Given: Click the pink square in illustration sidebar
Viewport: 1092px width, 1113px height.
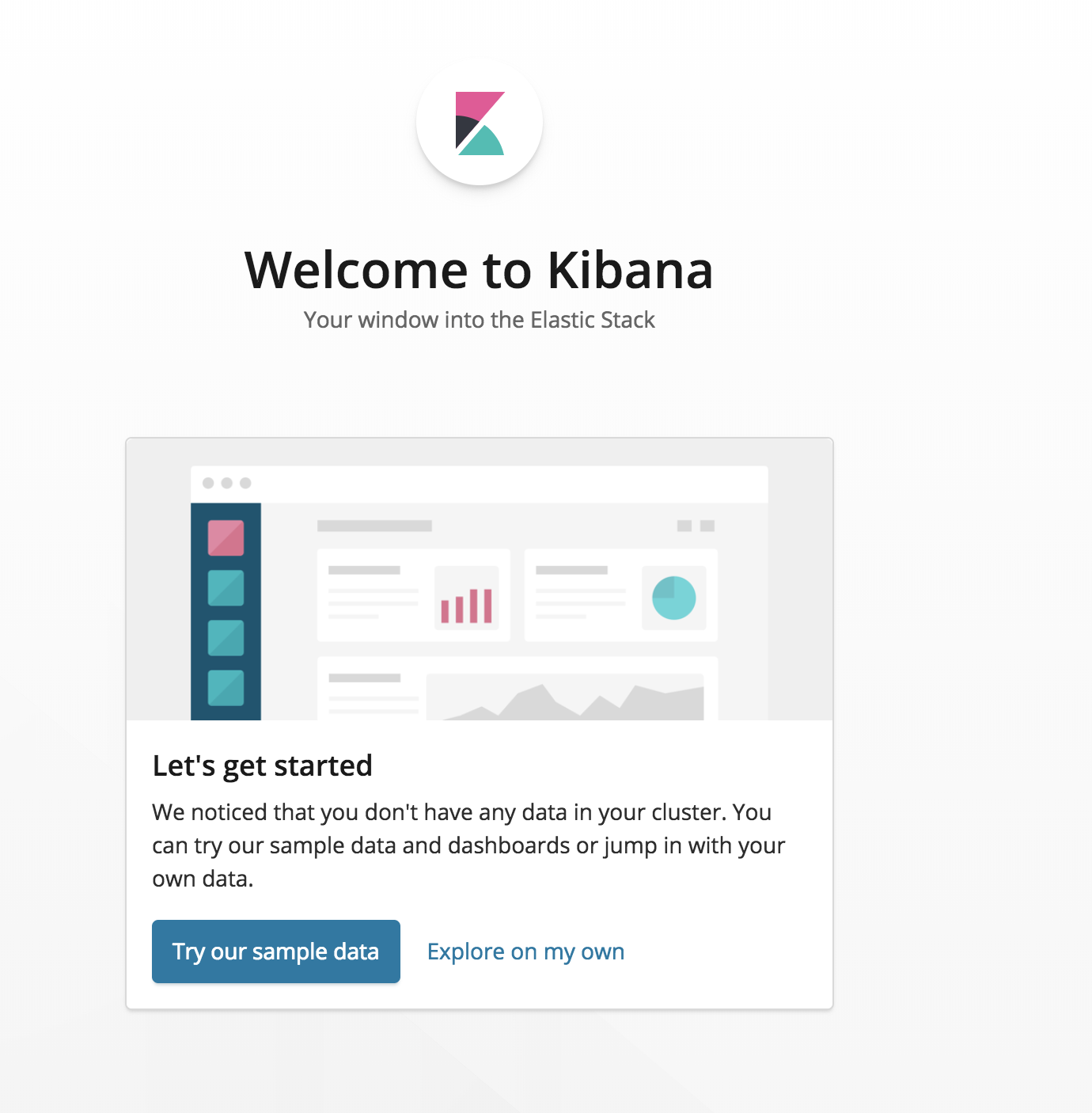Looking at the screenshot, I should click(226, 538).
